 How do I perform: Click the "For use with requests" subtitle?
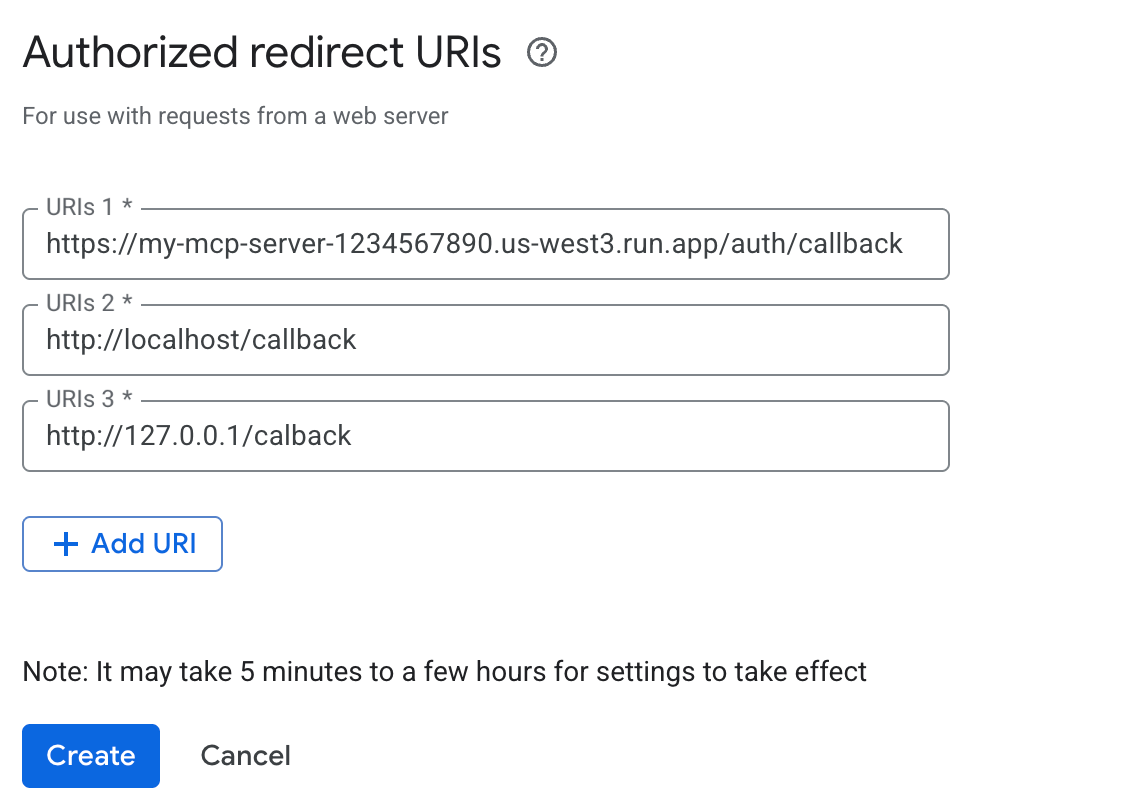point(235,116)
